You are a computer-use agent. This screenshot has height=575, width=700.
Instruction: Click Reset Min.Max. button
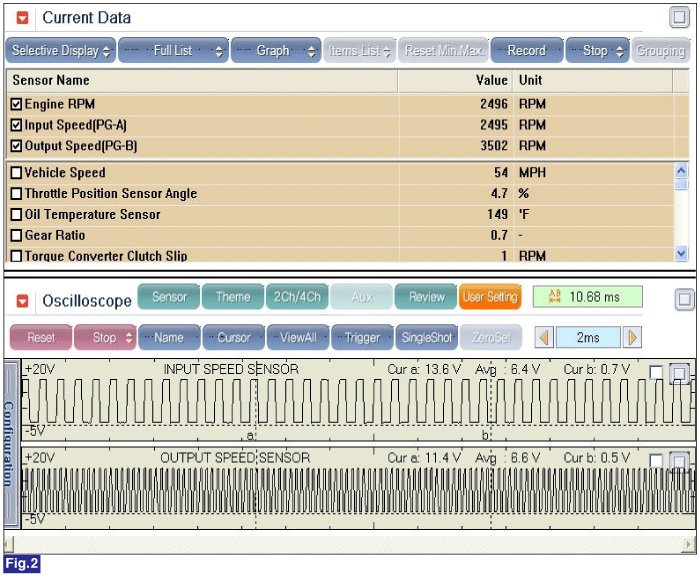(x=443, y=50)
